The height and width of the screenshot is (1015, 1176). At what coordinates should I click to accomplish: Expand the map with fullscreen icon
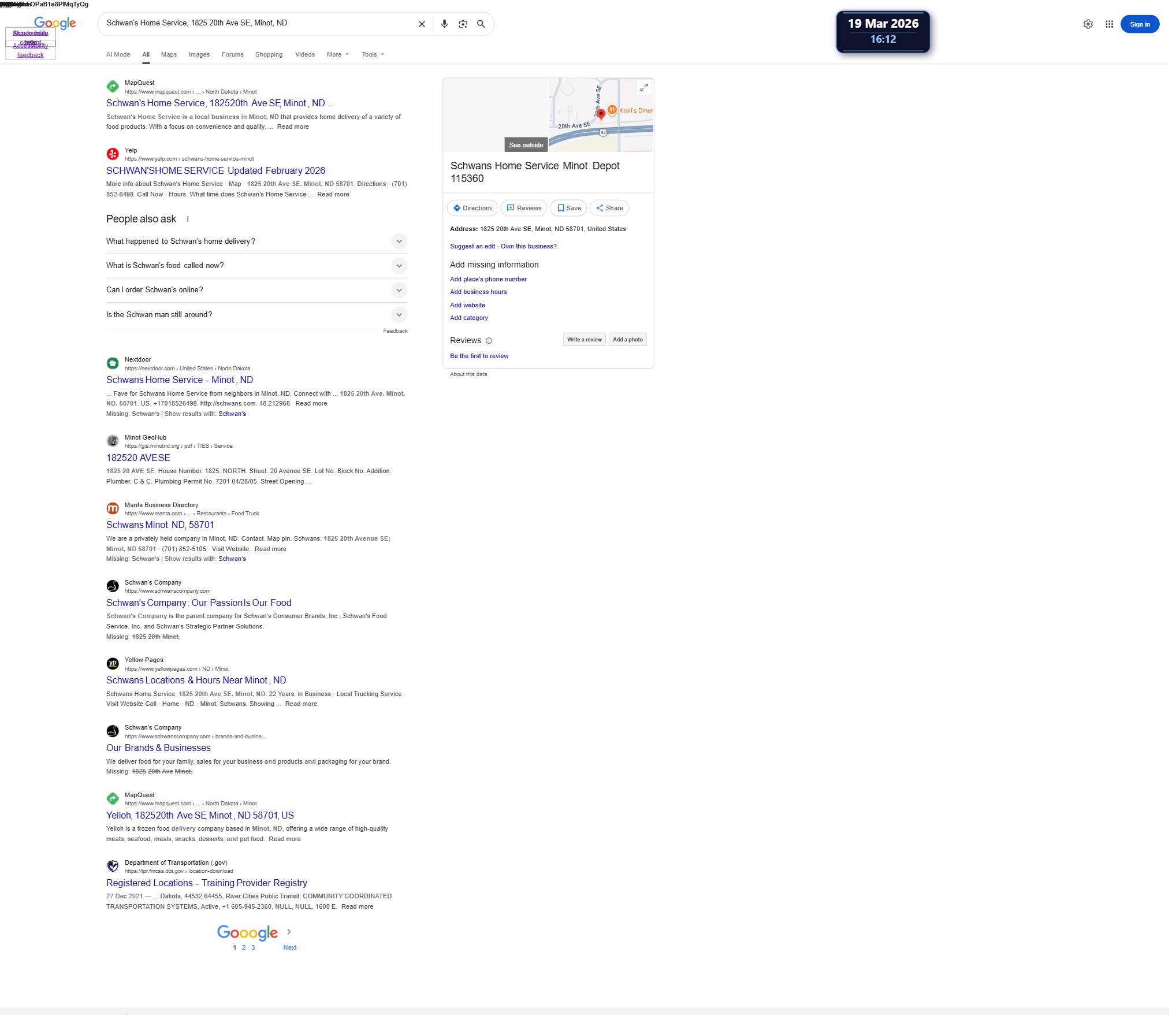pos(643,87)
